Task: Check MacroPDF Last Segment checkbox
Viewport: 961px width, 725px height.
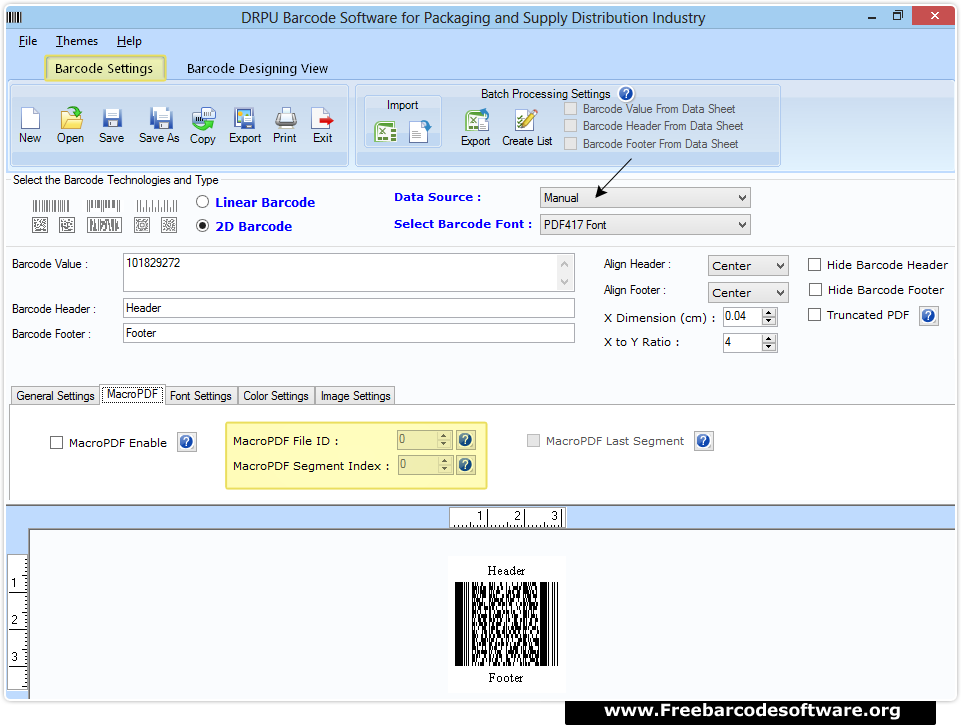Action: tap(533, 441)
